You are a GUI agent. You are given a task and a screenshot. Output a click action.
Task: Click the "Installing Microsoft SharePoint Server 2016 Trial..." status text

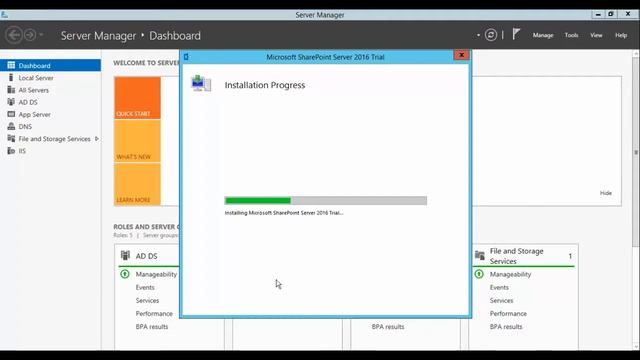tap(284, 213)
